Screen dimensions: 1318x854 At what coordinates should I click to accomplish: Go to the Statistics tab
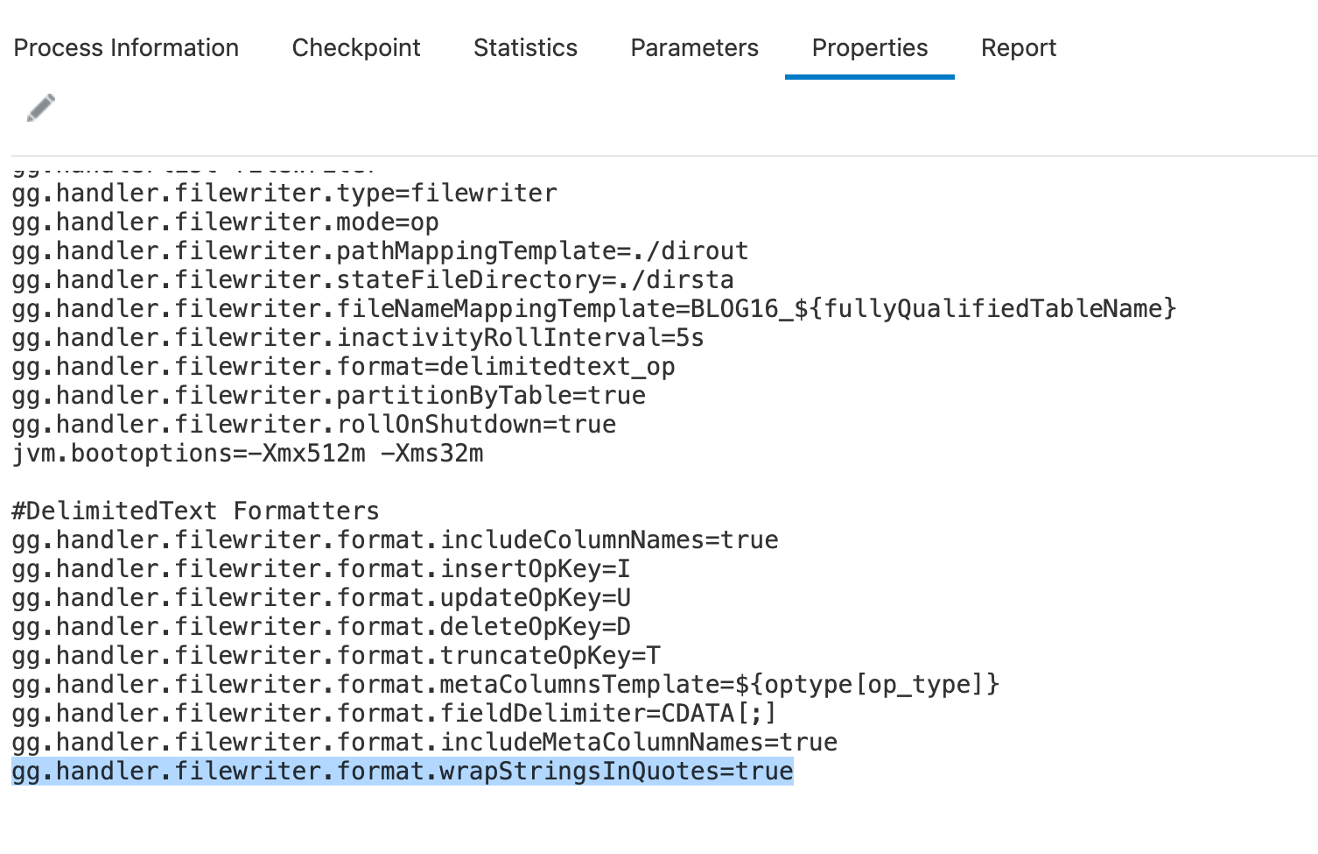525,48
